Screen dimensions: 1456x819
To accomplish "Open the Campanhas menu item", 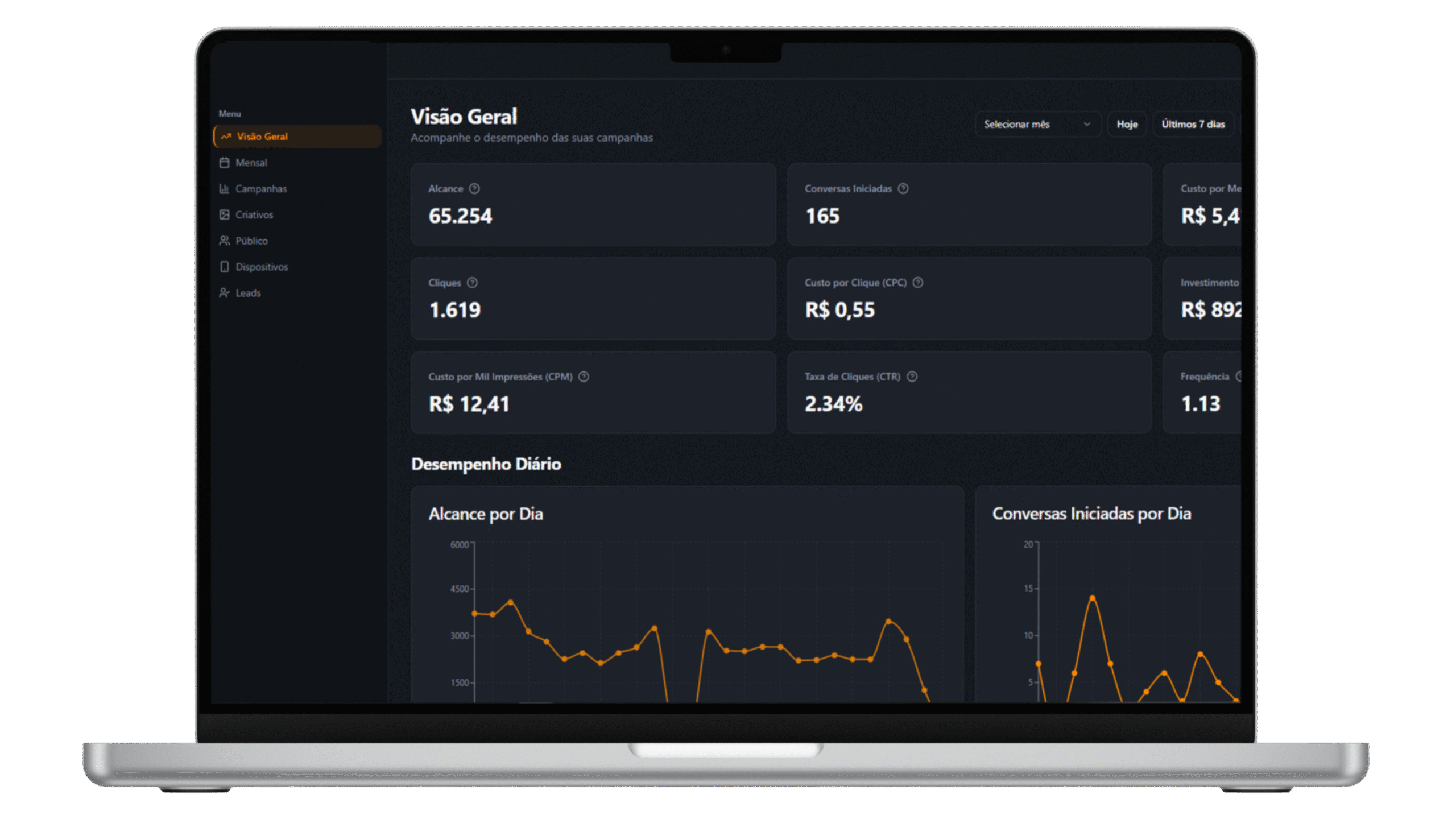I will (261, 189).
